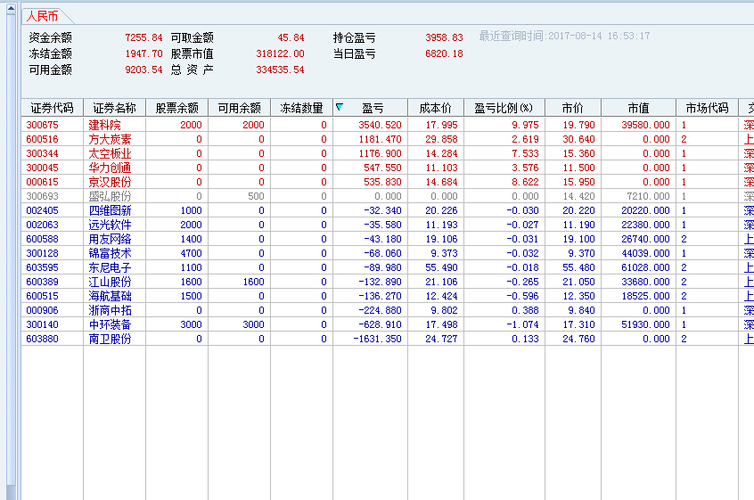The height and width of the screenshot is (500, 754).
Task: Select stock code 600389
Action: tap(42, 282)
